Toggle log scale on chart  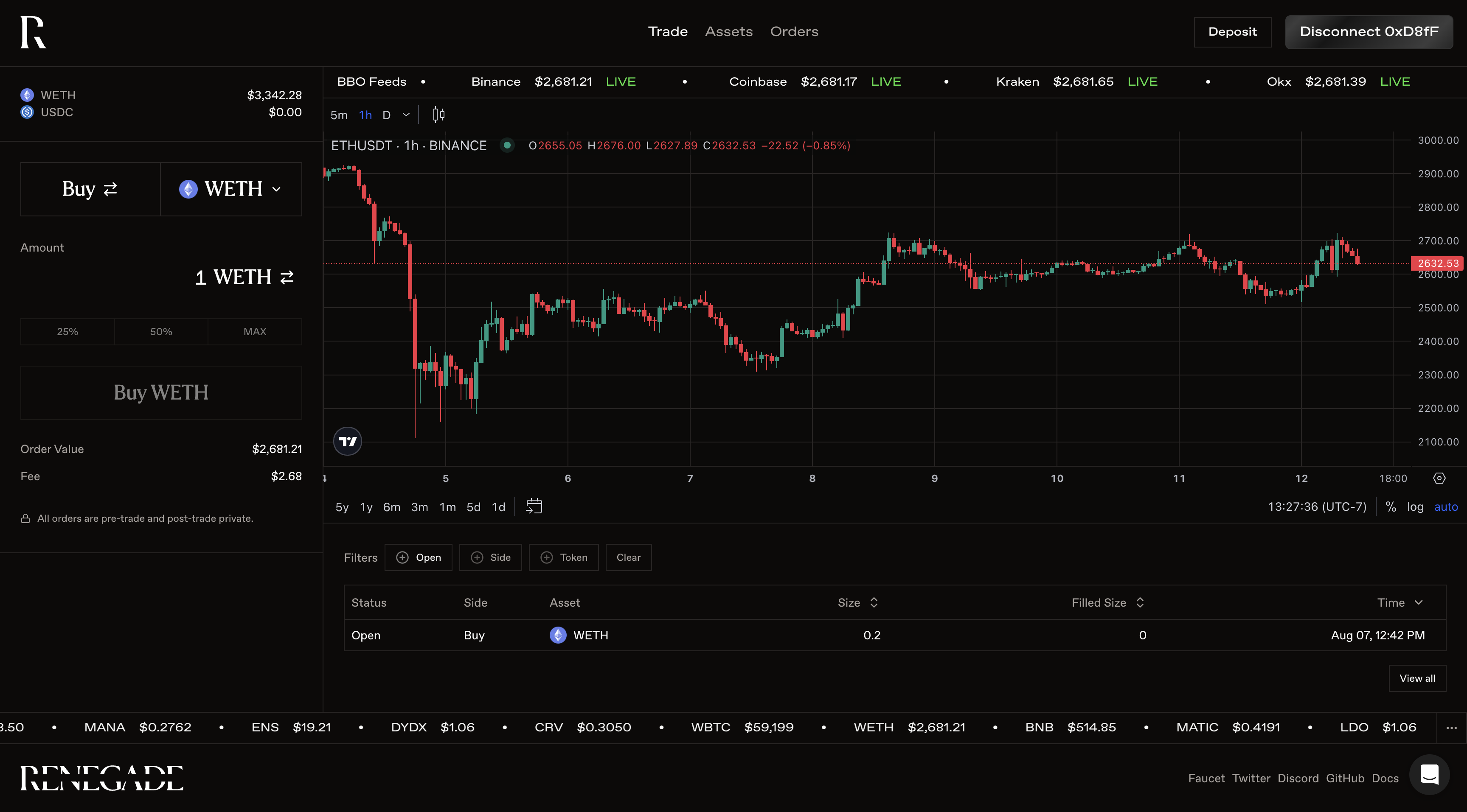tap(1415, 507)
